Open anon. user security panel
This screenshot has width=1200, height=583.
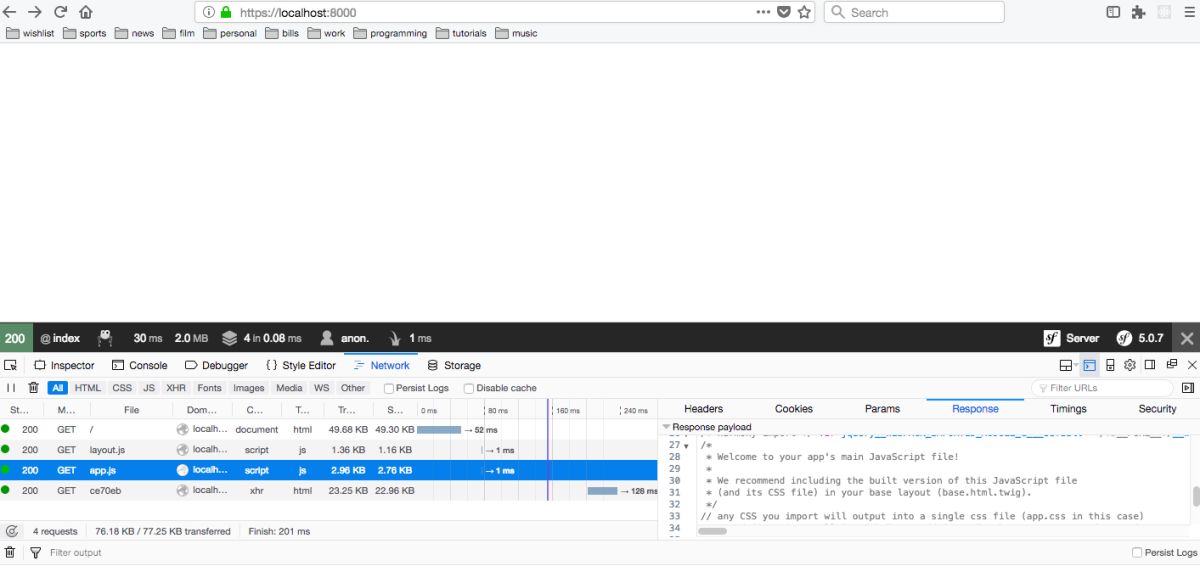click(x=345, y=338)
